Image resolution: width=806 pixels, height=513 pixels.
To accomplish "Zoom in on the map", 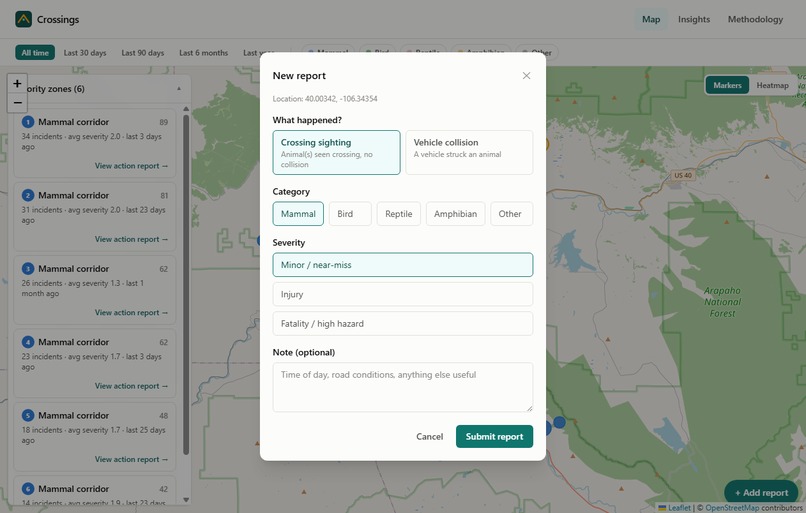I will (17, 83).
